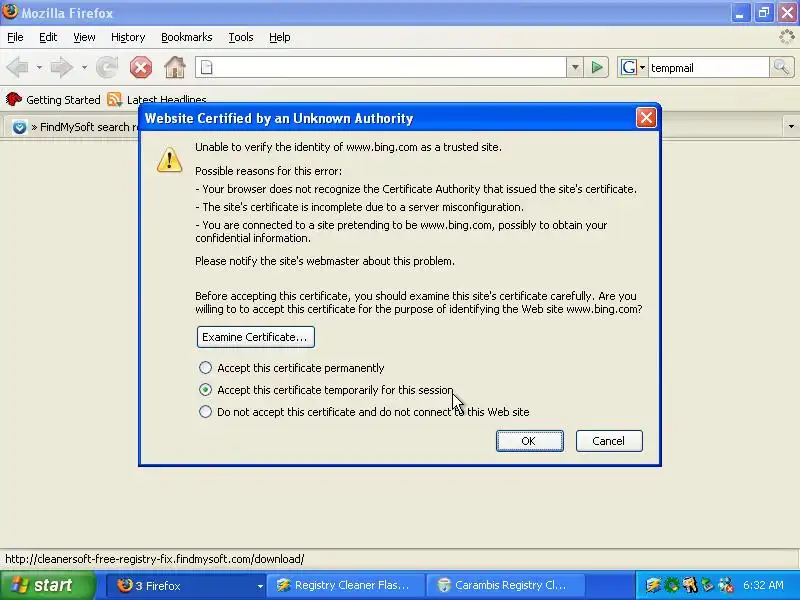Viewport: 800px width, 600px height.
Task: Confirm the dialog with OK
Action: pyautogui.click(x=530, y=441)
